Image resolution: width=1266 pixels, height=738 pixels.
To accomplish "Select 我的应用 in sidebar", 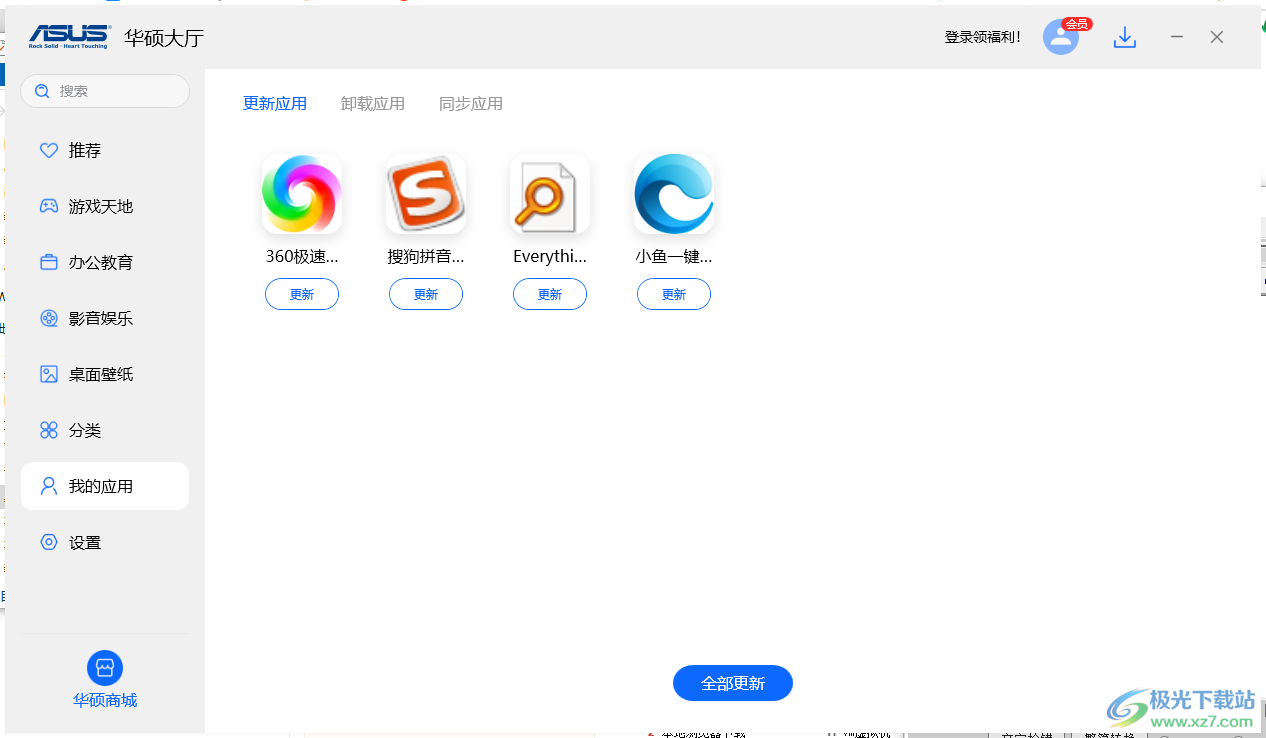I will [105, 486].
